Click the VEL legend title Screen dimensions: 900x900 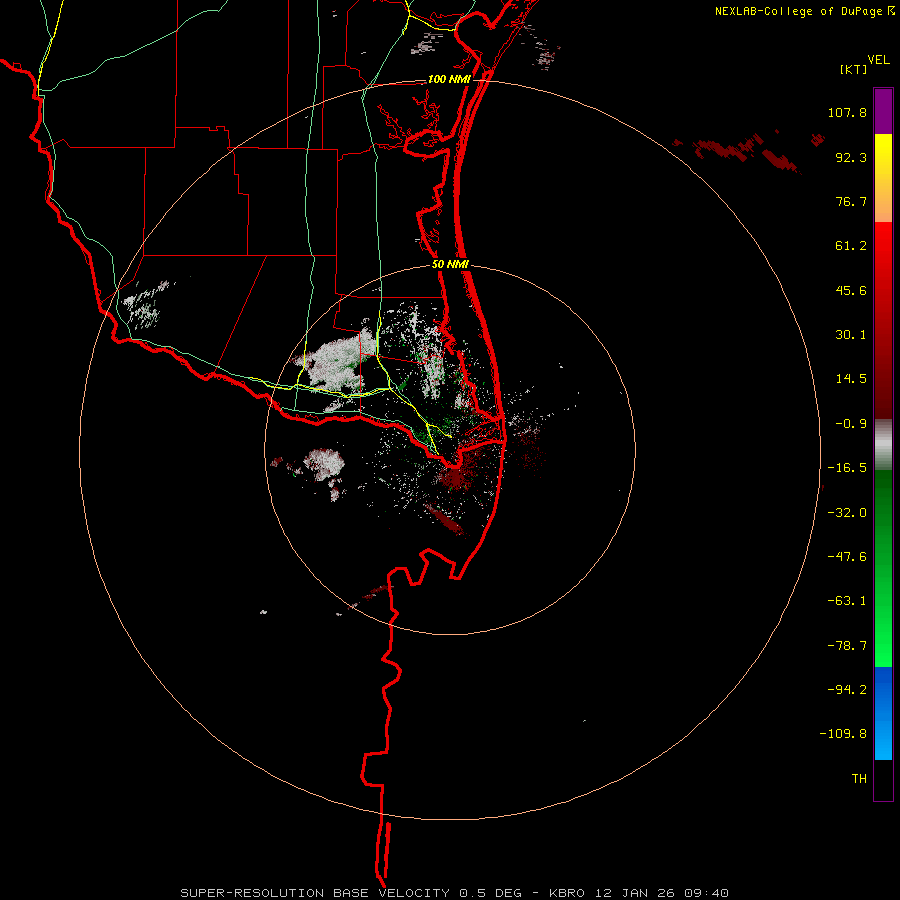pos(878,60)
